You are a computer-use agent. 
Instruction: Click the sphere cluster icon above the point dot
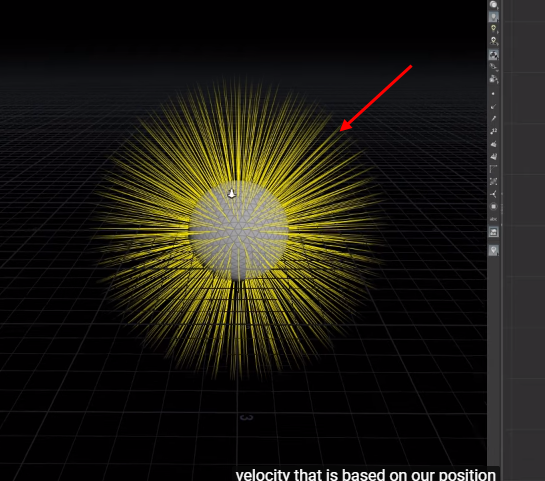point(494,79)
